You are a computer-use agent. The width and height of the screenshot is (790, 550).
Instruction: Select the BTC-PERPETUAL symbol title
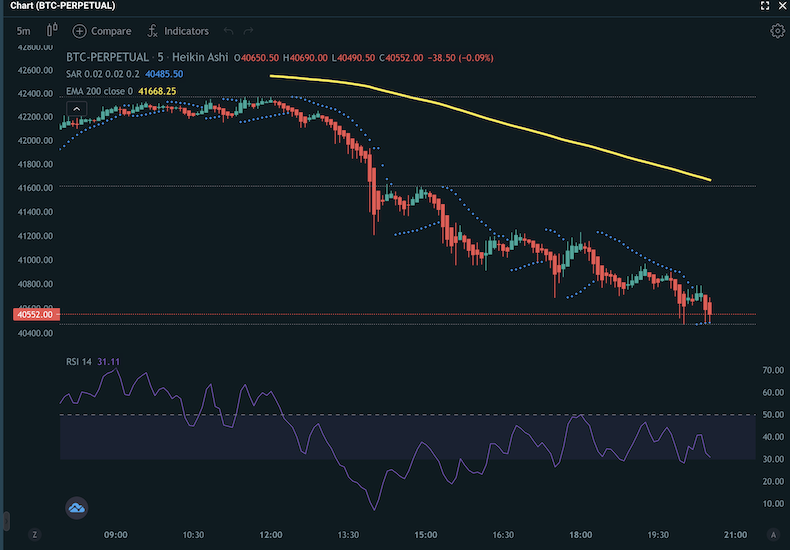tap(107, 57)
